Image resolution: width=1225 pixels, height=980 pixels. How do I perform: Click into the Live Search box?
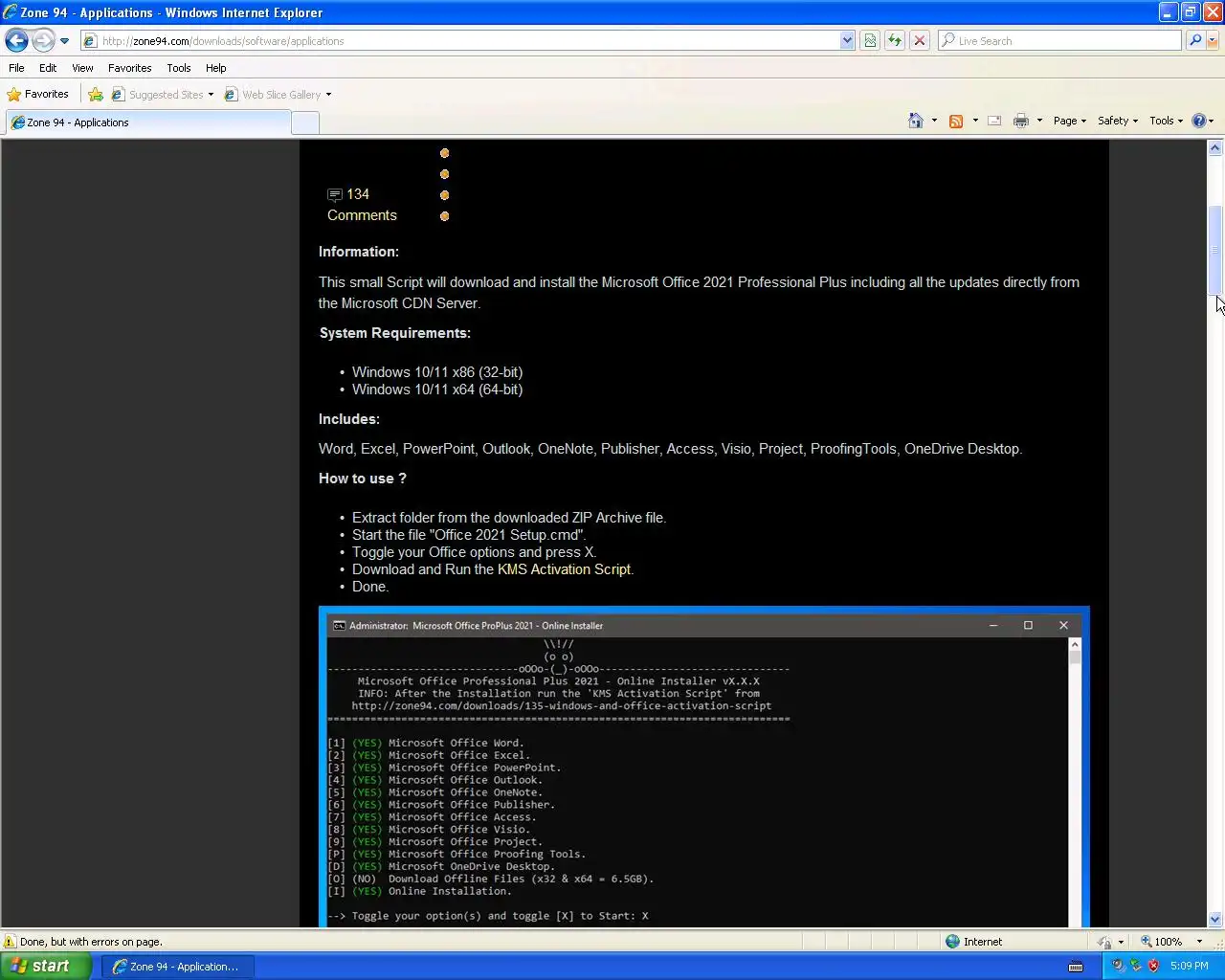(1060, 40)
